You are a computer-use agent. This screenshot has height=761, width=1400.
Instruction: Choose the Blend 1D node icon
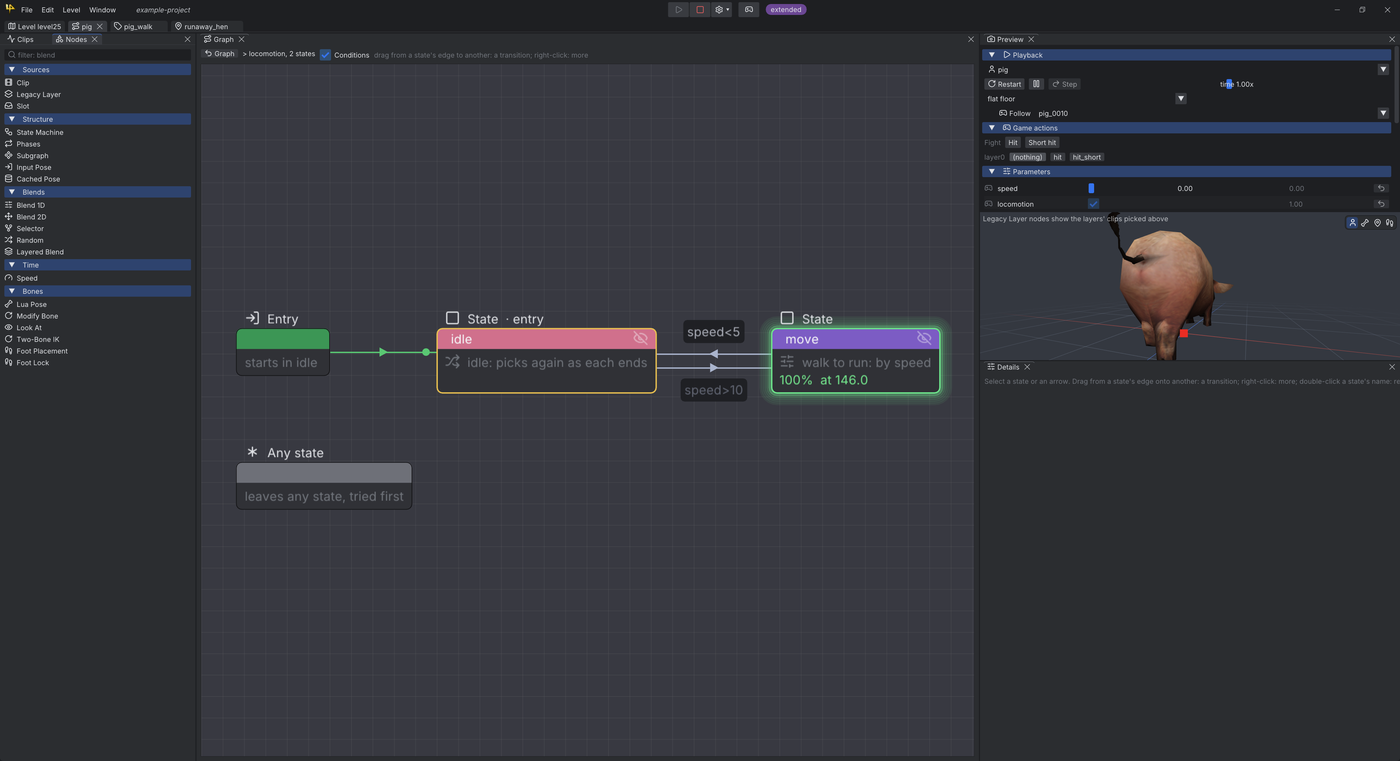(x=9, y=205)
